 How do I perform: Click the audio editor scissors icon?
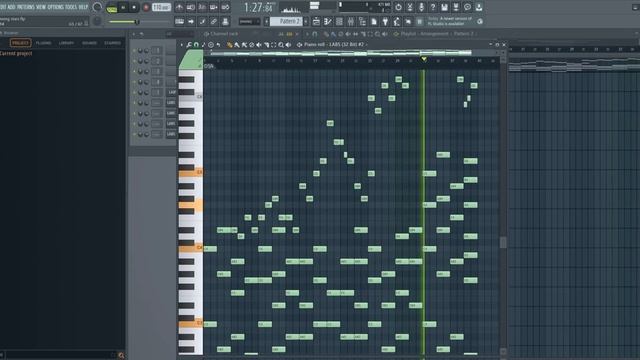coord(409,7)
